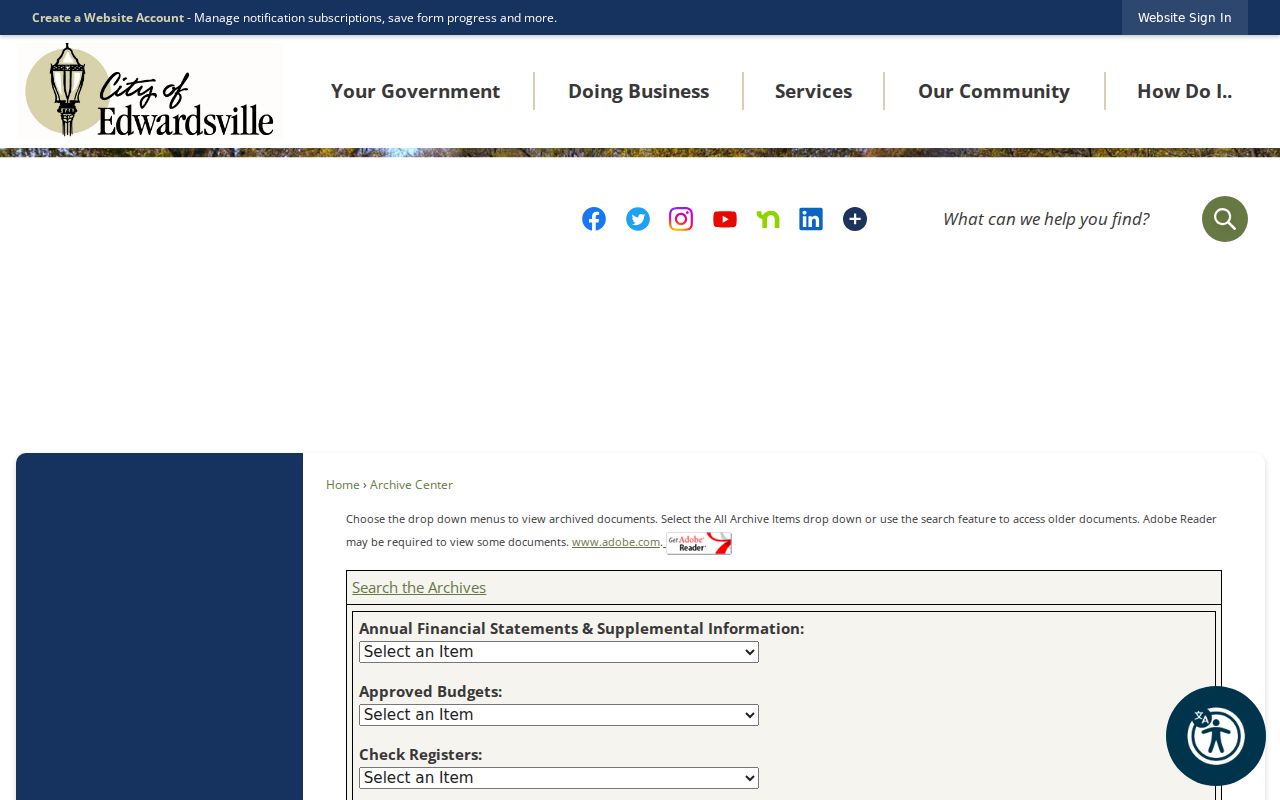Open the Services menu
1280x800 pixels.
814,91
